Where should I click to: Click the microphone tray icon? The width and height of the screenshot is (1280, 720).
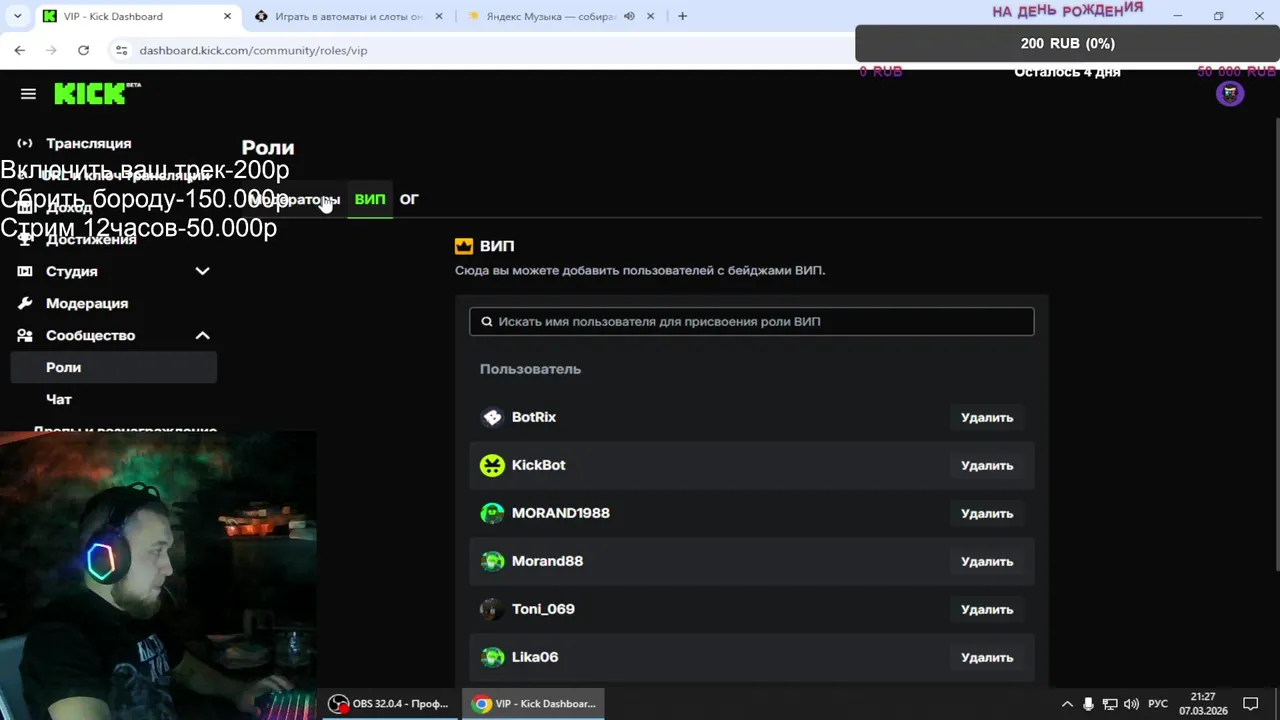[x=1088, y=704]
